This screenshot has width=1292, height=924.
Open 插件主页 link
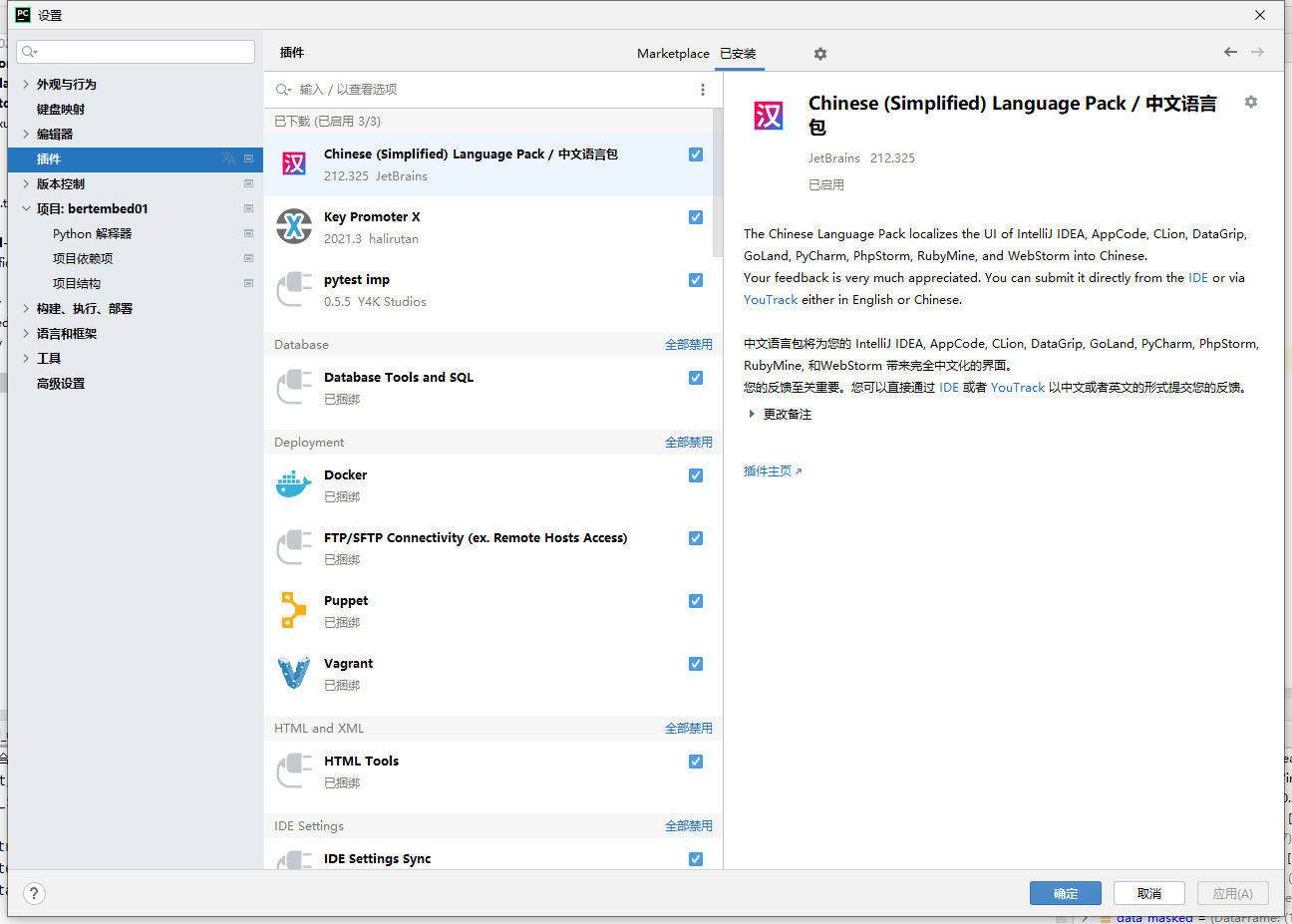point(773,471)
